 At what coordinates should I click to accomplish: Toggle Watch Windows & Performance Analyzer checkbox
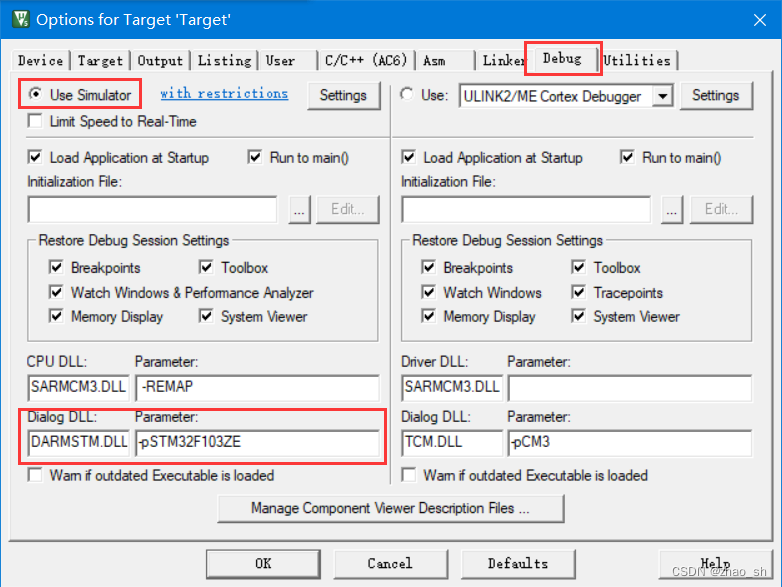coord(56,292)
